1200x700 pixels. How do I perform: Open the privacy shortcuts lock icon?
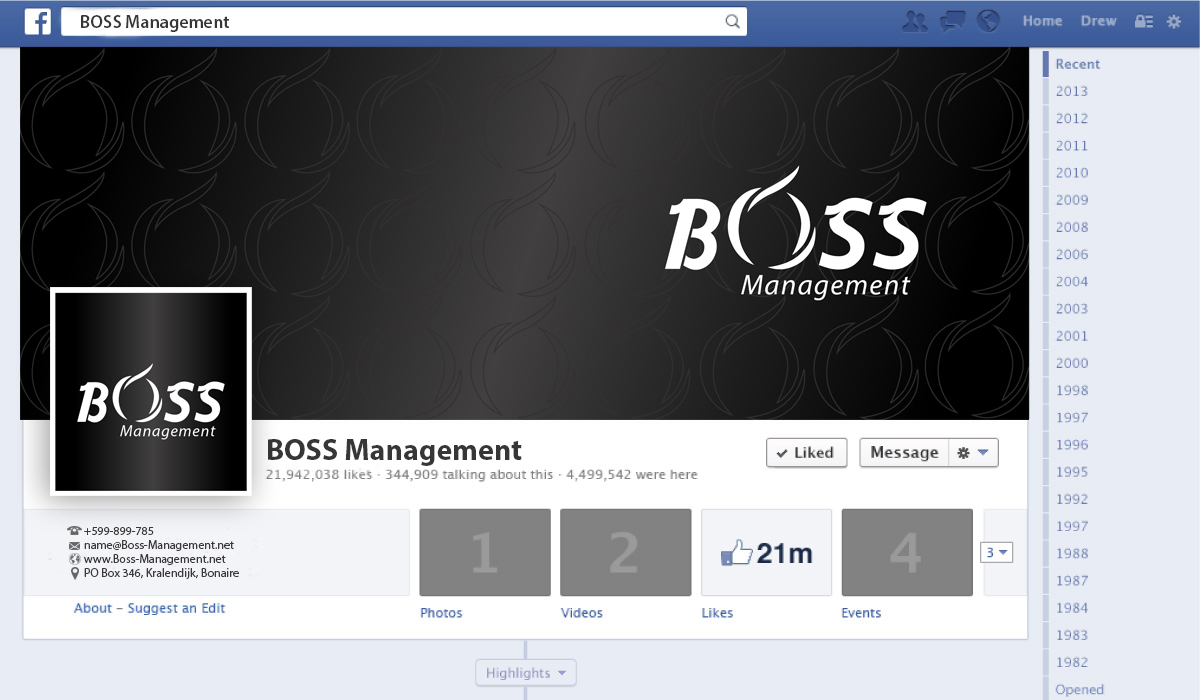(1143, 21)
